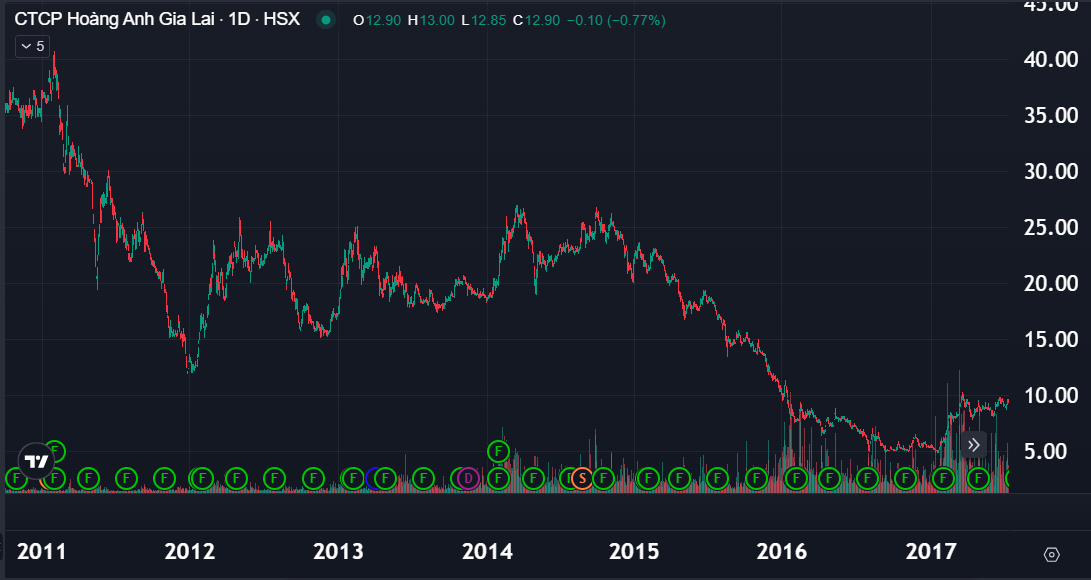Select the 2017 label on time axis
Image resolution: width=1091 pixels, height=580 pixels.
[x=931, y=551]
